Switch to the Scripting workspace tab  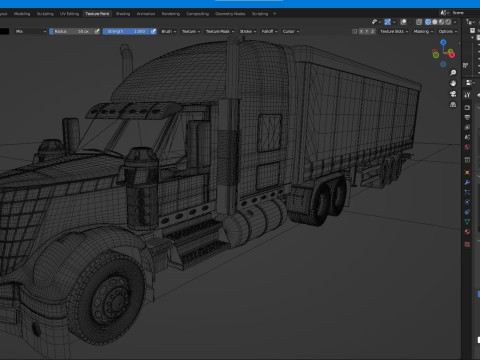(260, 14)
